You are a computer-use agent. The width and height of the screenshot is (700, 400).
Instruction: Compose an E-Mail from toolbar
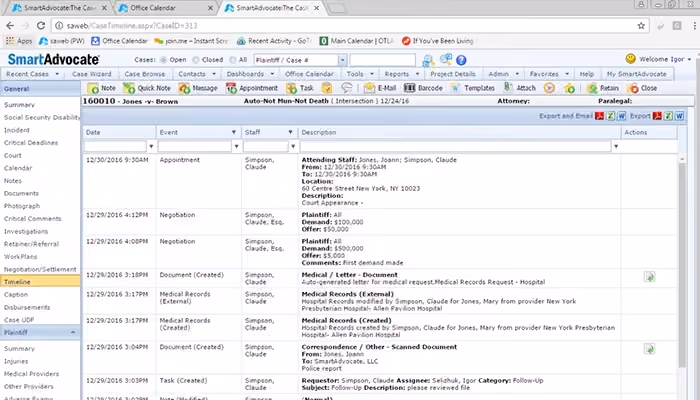tap(380, 88)
